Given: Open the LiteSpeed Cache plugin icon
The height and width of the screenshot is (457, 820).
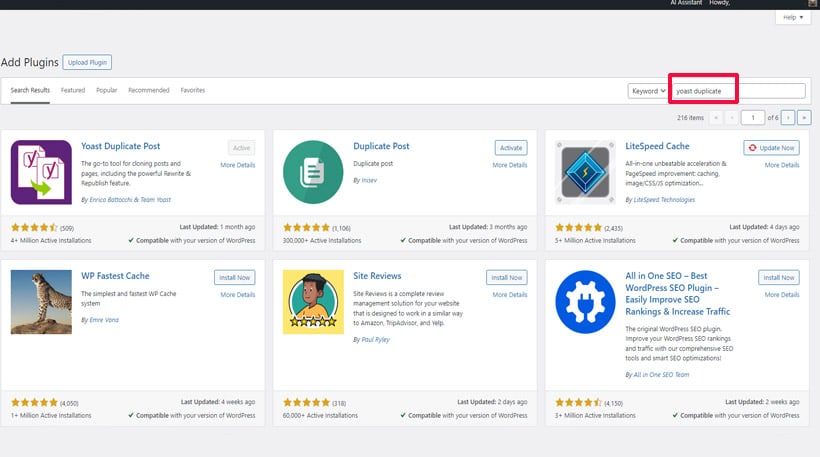Looking at the screenshot, I should click(585, 172).
